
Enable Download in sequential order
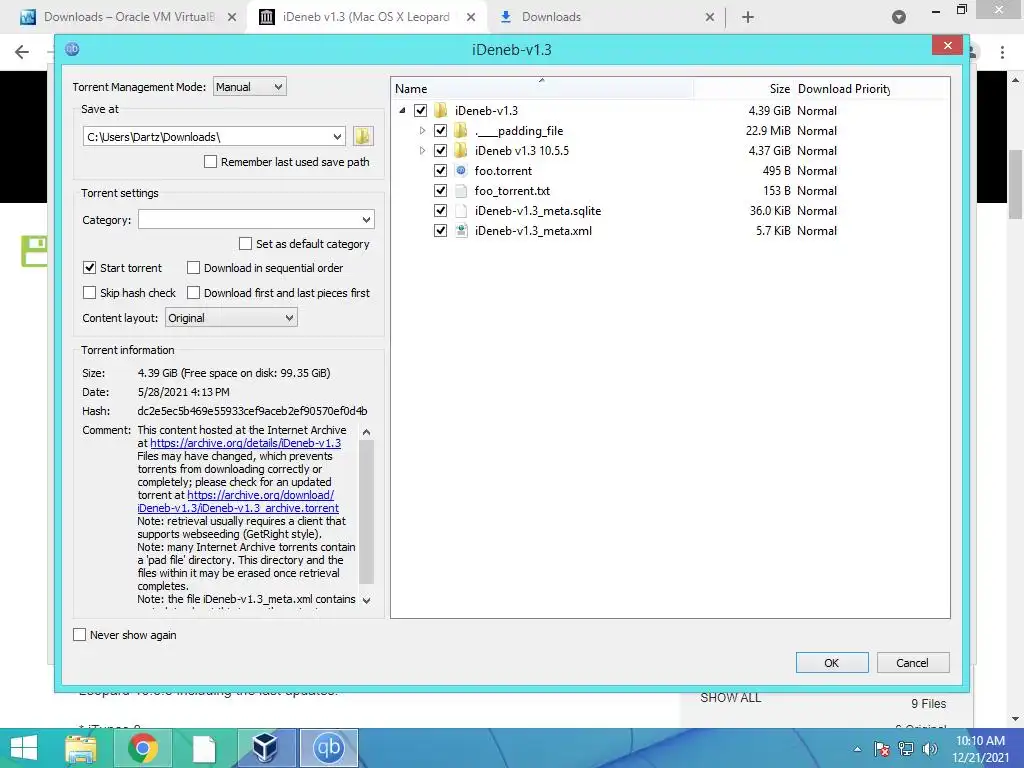click(193, 268)
